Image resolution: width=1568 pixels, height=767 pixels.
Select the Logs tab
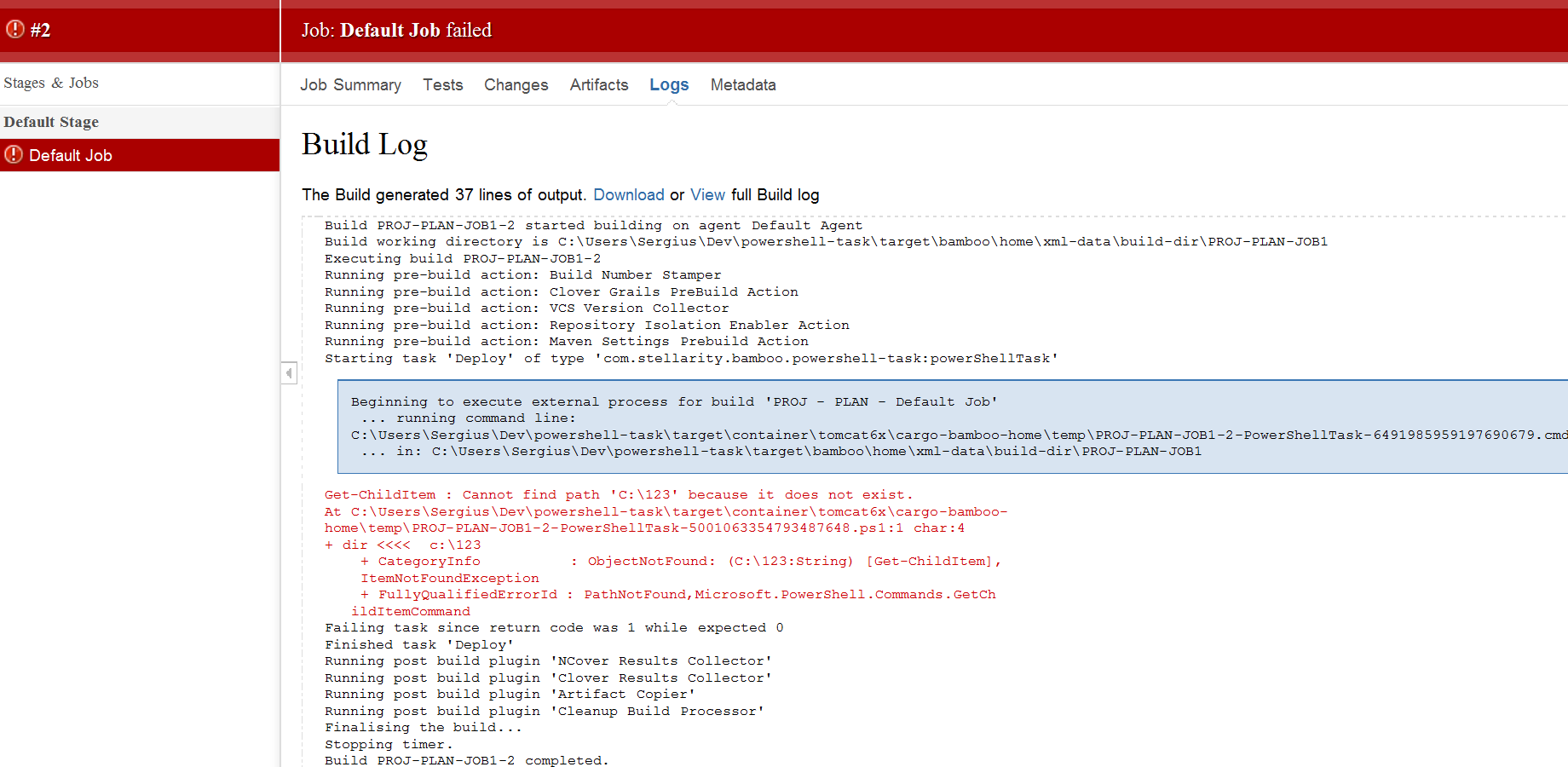668,85
